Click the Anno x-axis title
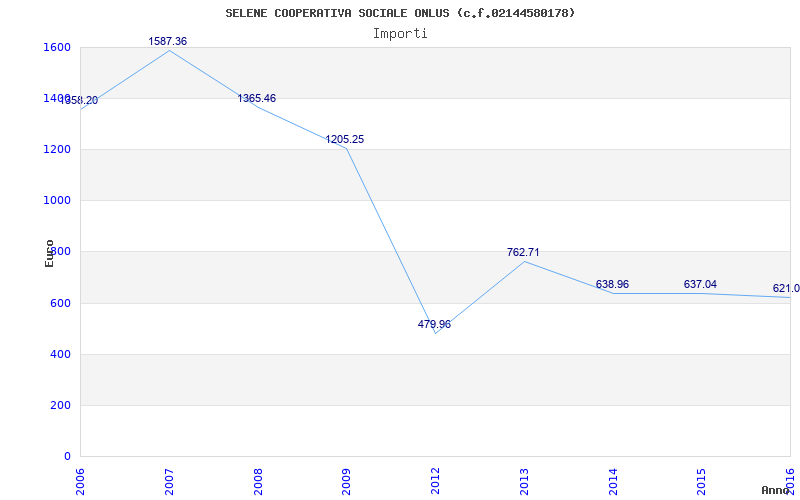800x500 pixels. [775, 490]
